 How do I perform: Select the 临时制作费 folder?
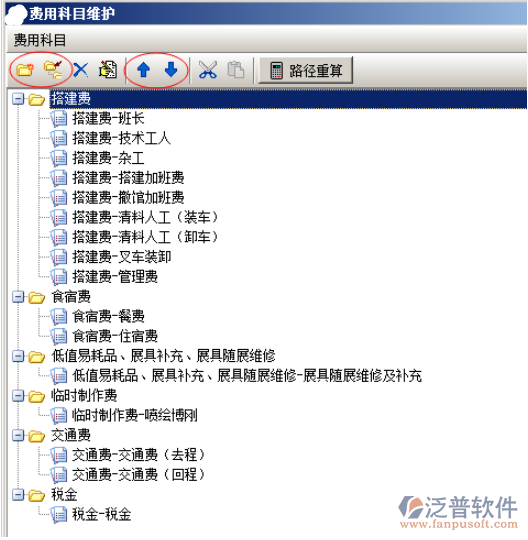click(x=84, y=396)
